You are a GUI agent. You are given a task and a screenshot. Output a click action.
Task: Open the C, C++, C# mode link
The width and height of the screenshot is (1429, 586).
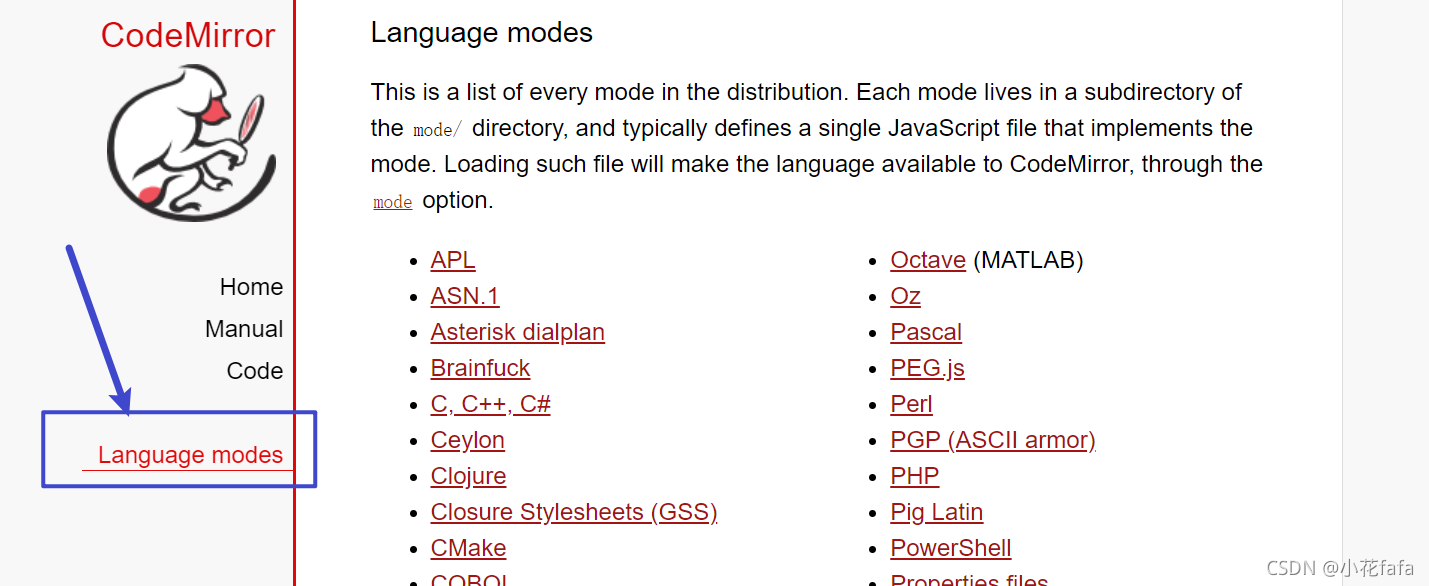[x=491, y=404]
